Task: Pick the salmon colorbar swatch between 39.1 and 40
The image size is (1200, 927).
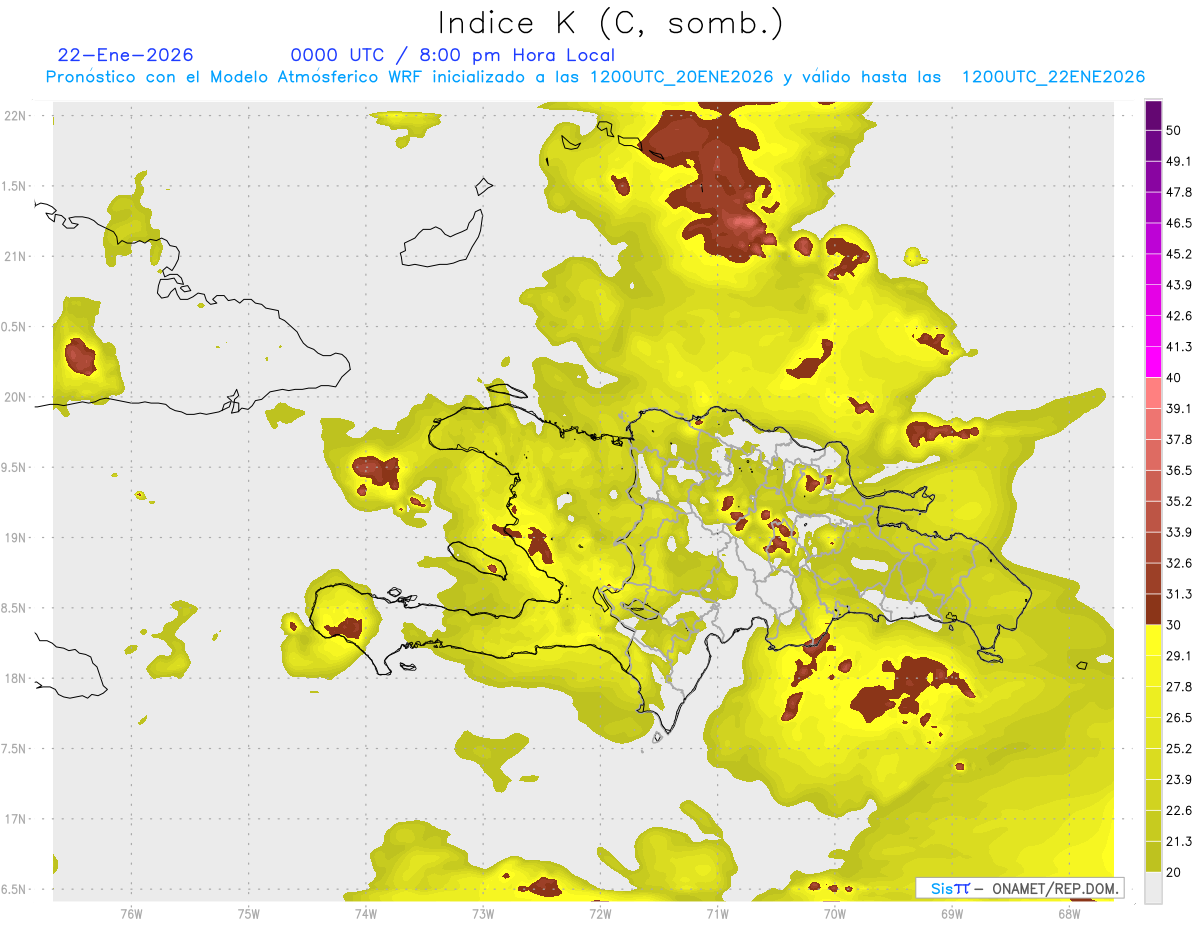Action: [1153, 393]
